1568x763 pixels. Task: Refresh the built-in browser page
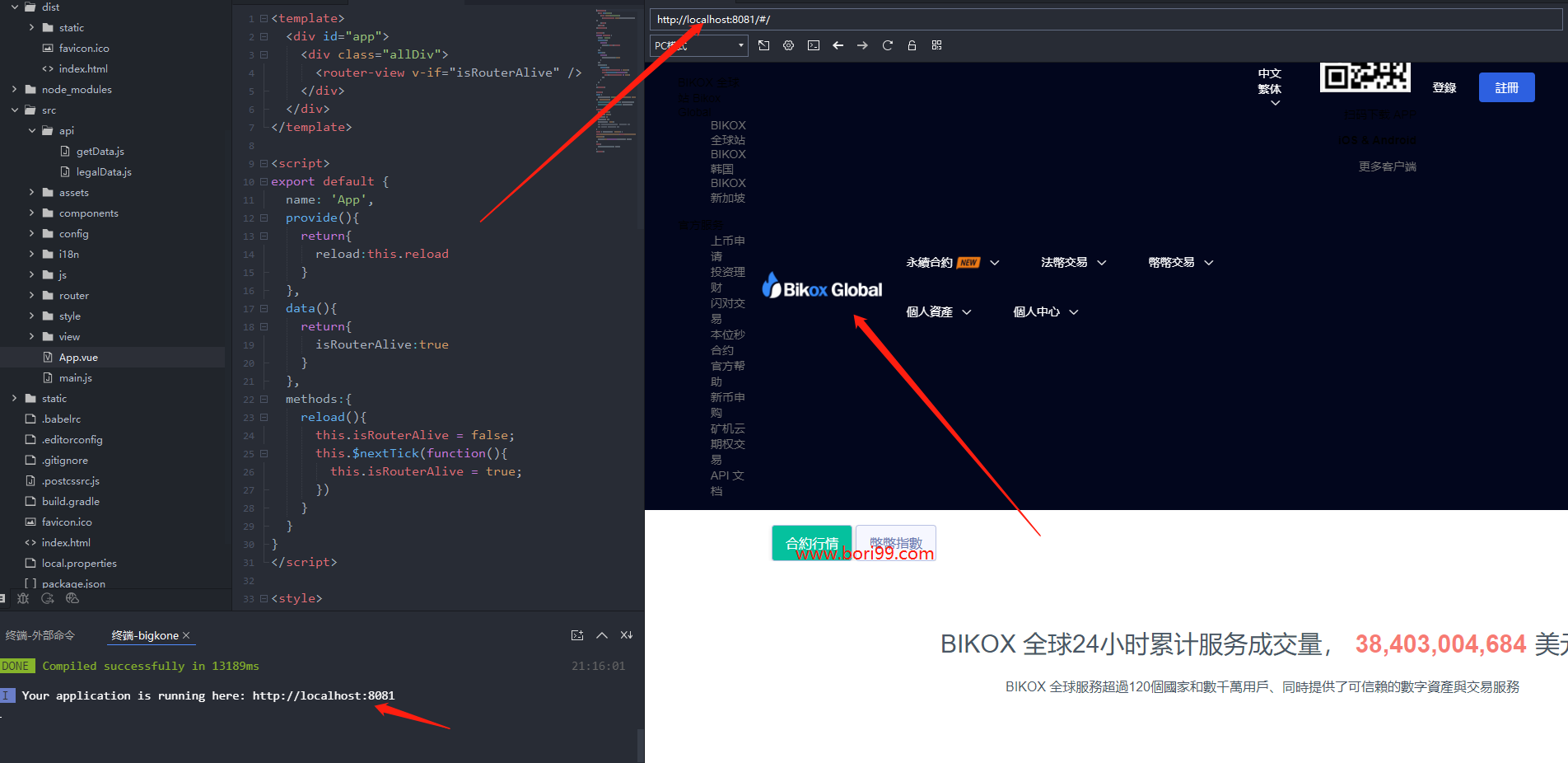(887, 45)
